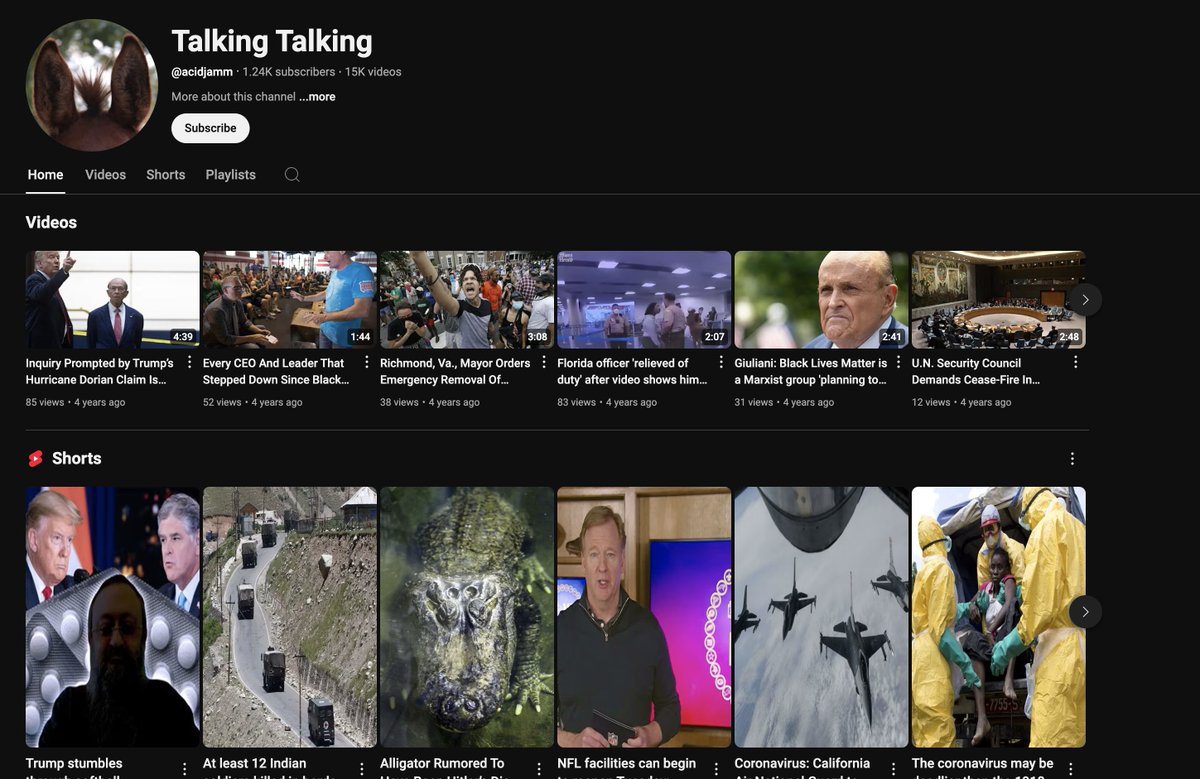Viewport: 1200px width, 779px height.
Task: Play the 2:07 Florida officer thumbnail
Action: [644, 300]
